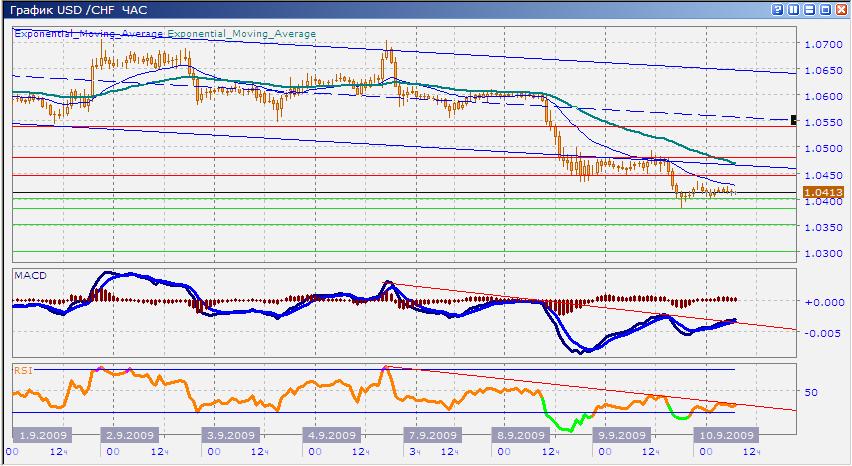Open the help question mark icon
Screen dimensions: 852x466
tap(777, 9)
